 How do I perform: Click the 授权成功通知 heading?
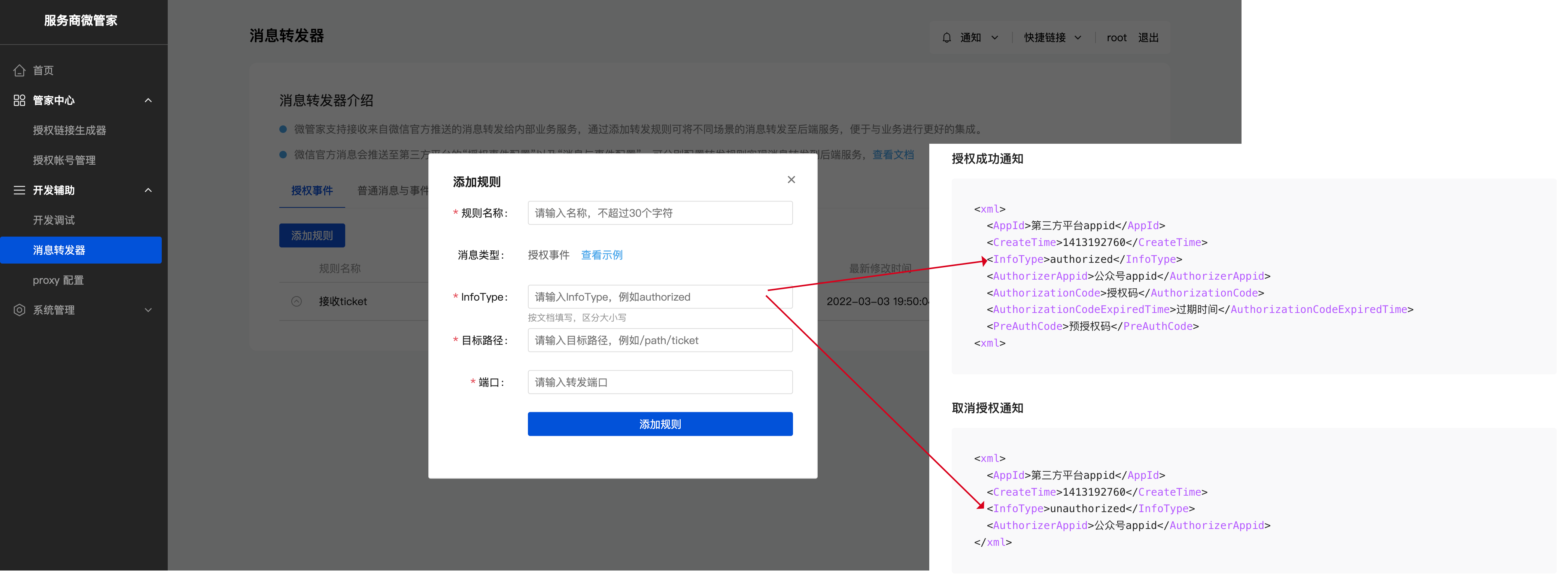987,159
